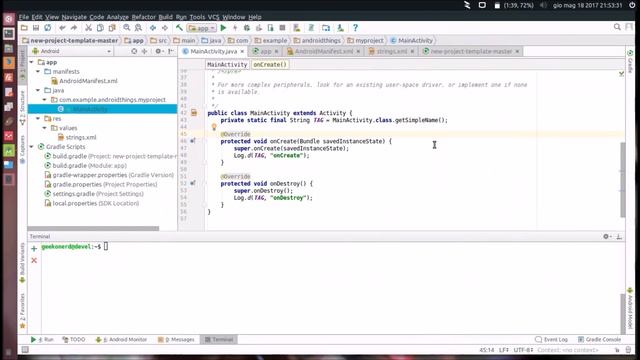
Task: Toggle the Structure side panel tab
Action: coord(22,107)
